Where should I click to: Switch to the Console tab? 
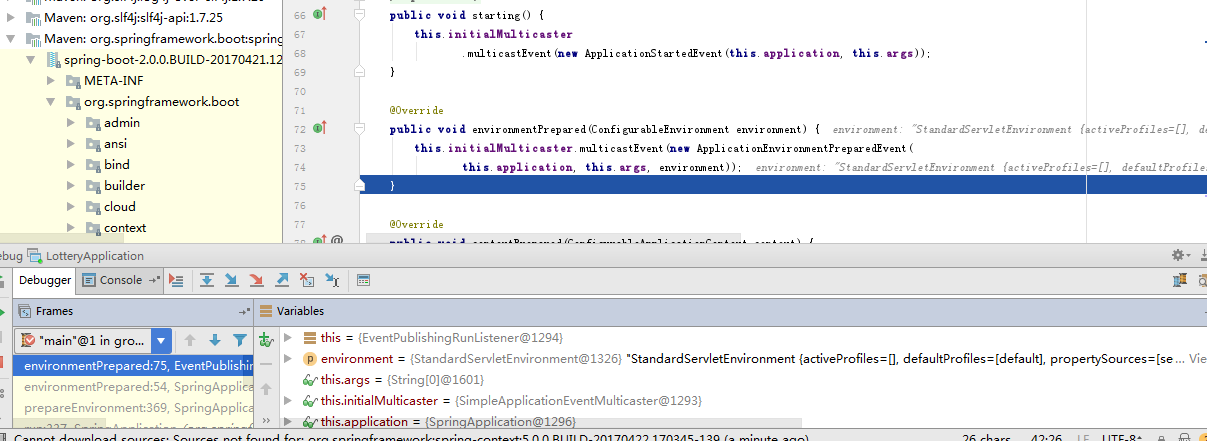121,280
